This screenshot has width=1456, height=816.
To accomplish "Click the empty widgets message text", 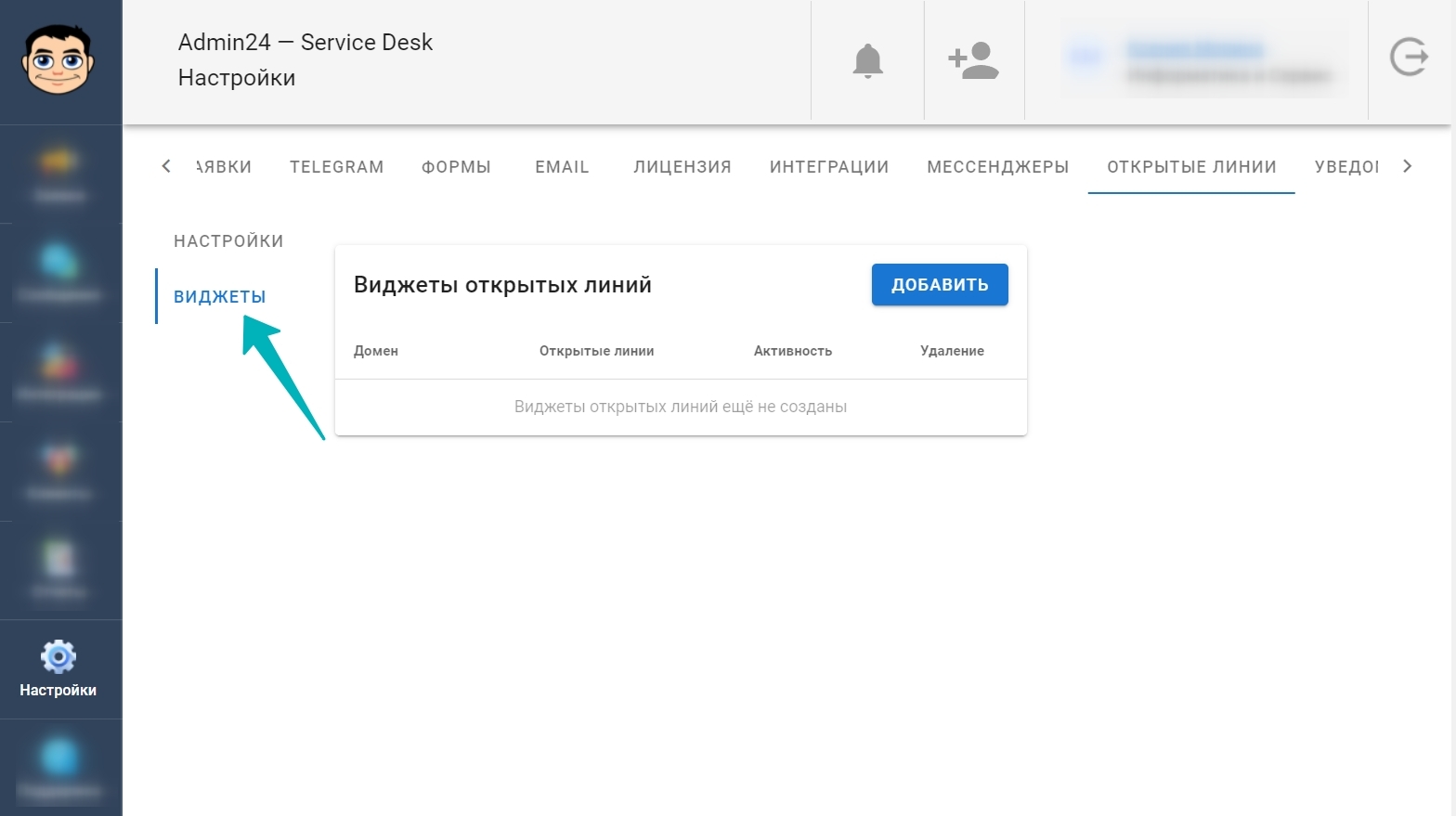I will pyautogui.click(x=681, y=407).
